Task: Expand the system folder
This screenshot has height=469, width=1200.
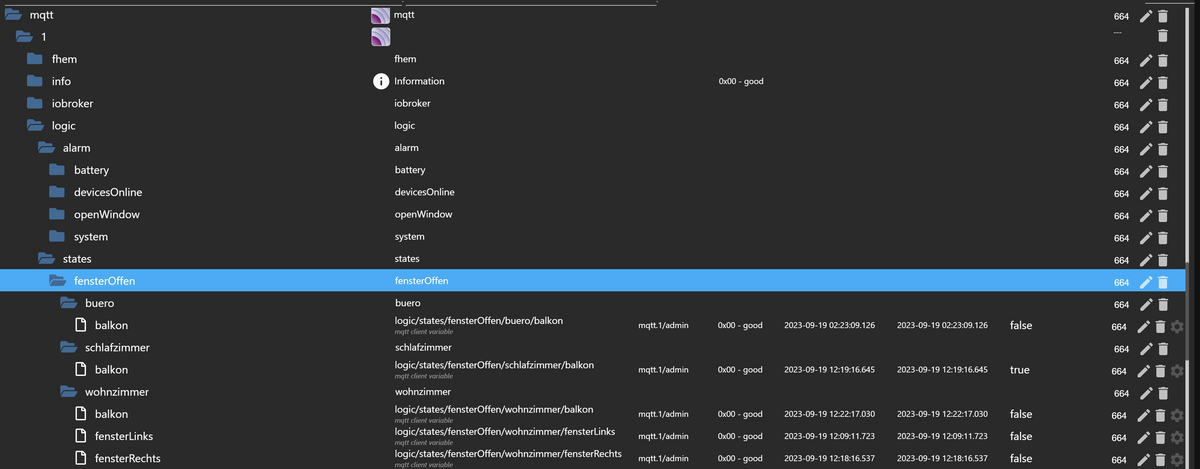Action: click(x=60, y=237)
